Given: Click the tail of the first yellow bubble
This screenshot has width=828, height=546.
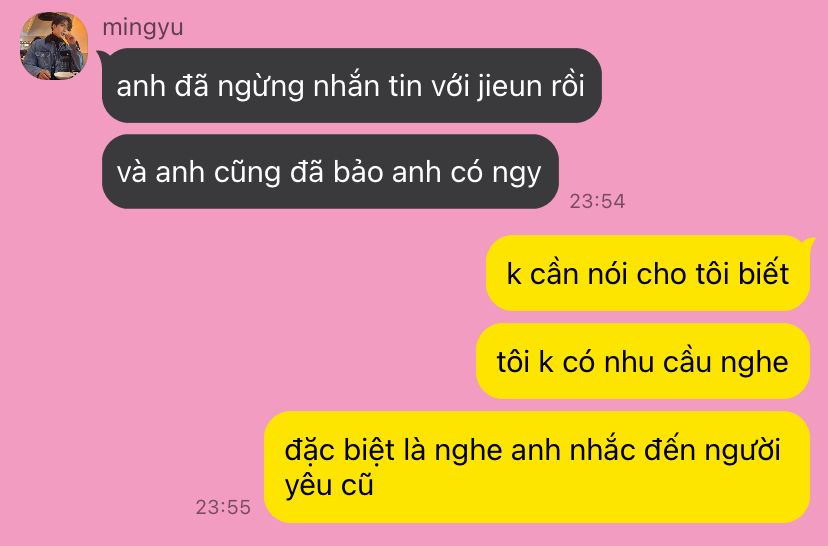Looking at the screenshot, I should click(x=808, y=242).
